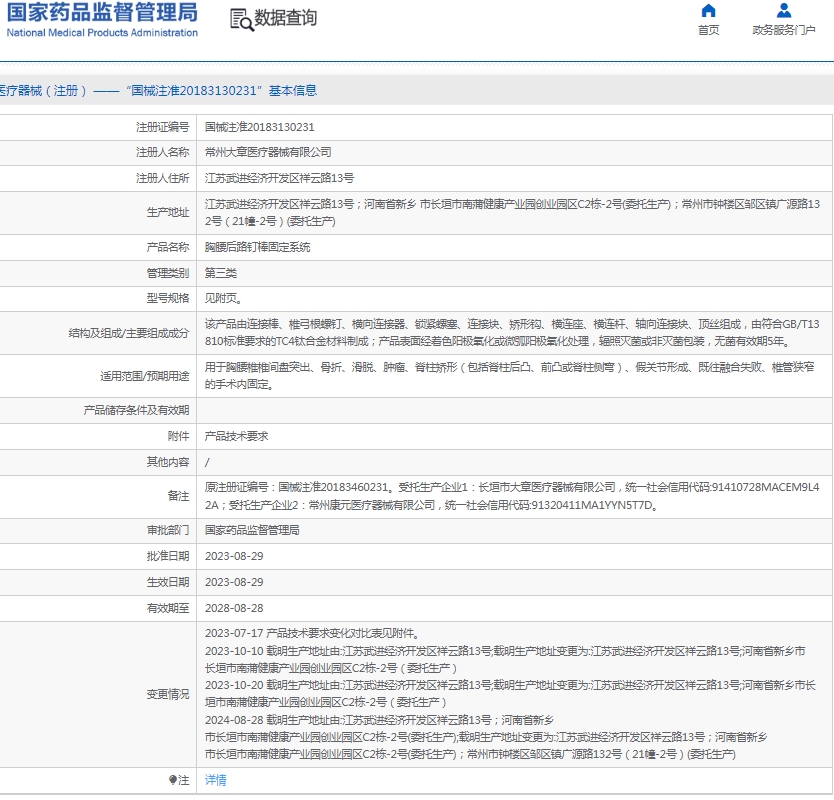Select registration number 国械注准20183130231 value
Viewport: 834px width, 800px height.
(x=260, y=127)
